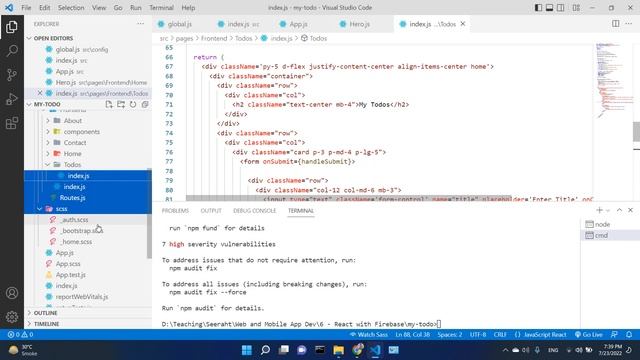Click New File icon in MY-TODO header
The width and height of the screenshot is (640, 360).
[x=109, y=104]
